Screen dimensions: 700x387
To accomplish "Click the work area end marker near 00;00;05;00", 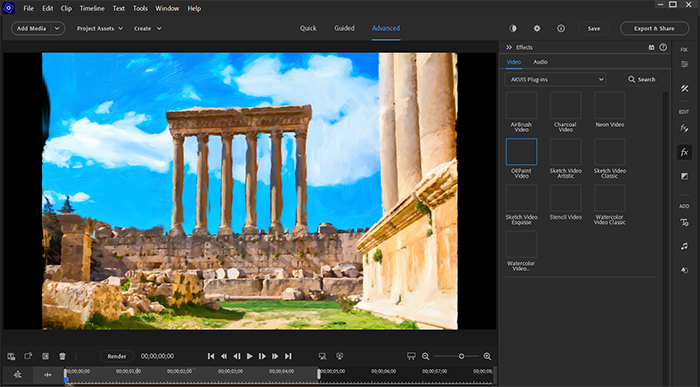I will (x=319, y=374).
